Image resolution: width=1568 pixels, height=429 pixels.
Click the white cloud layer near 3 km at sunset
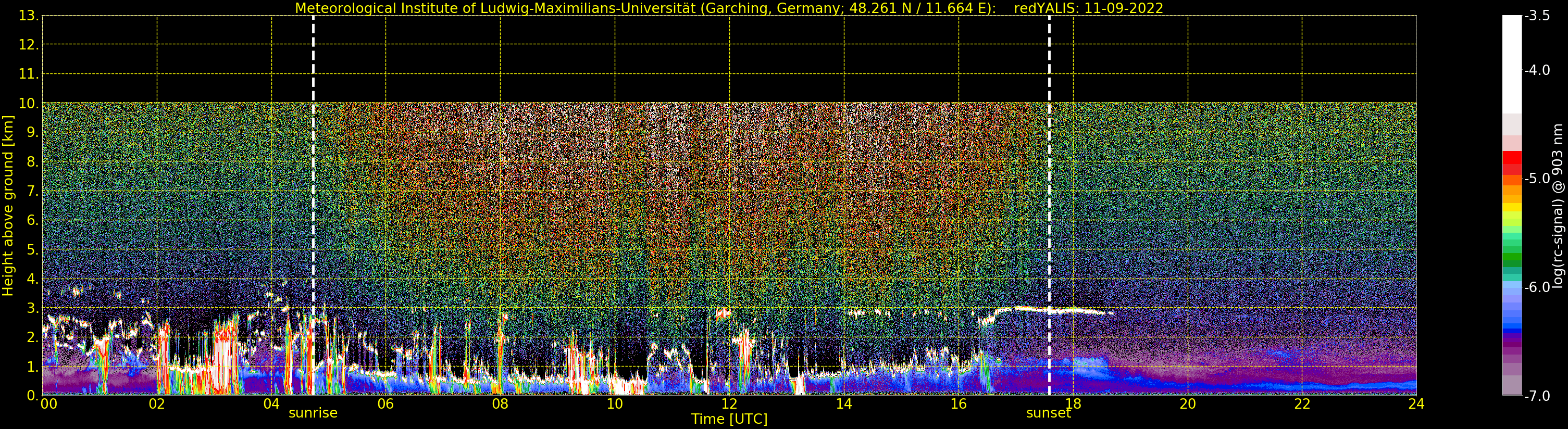point(1053,310)
